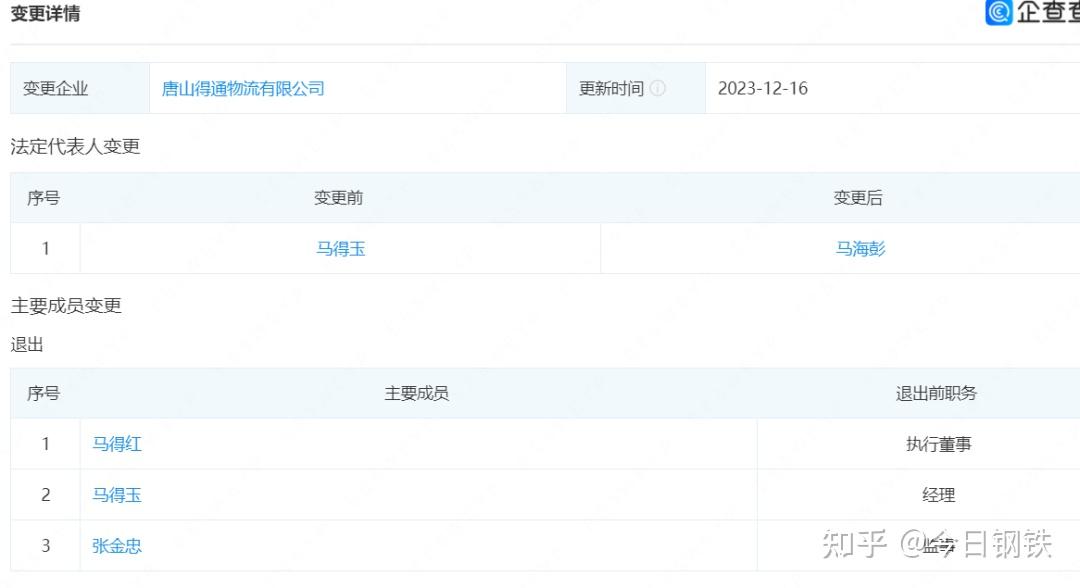This screenshot has height=588, width=1080.
Task: Click the 序号 header in the 退出 table
Action: pos(43,393)
